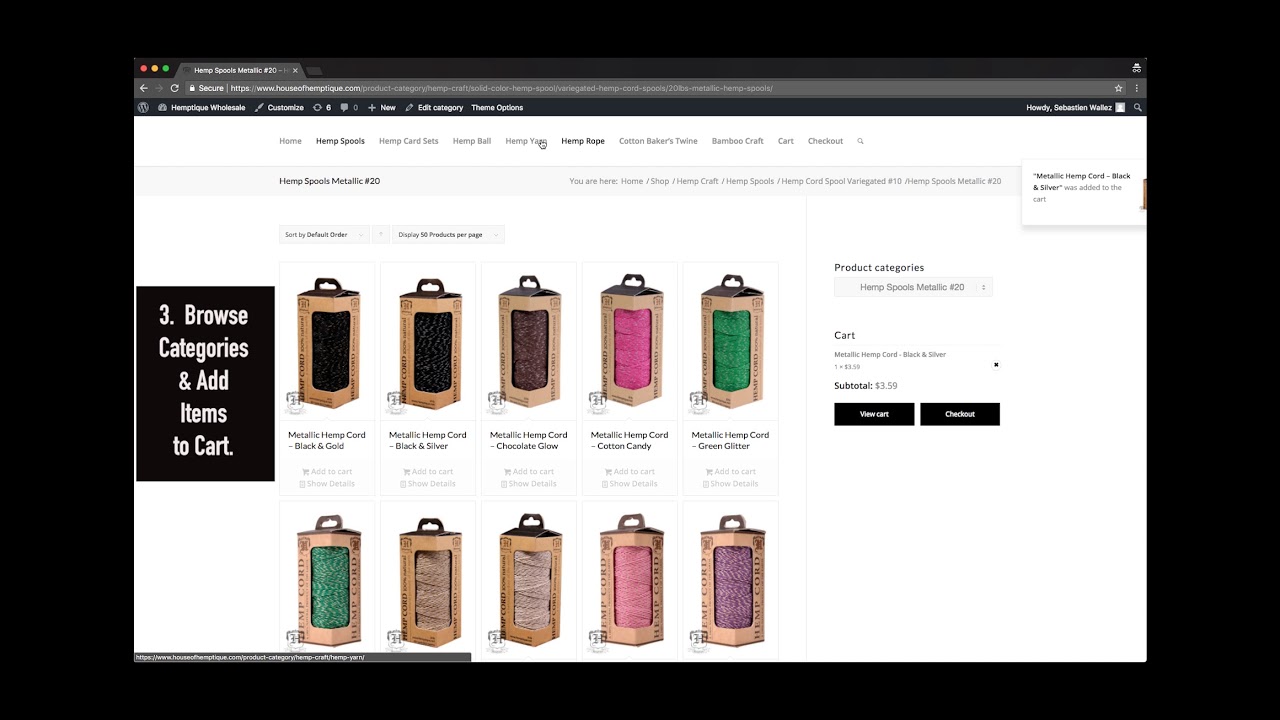Screen dimensions: 1280x720
Task: Open Display 50 Products per page dropdown
Action: point(448,235)
